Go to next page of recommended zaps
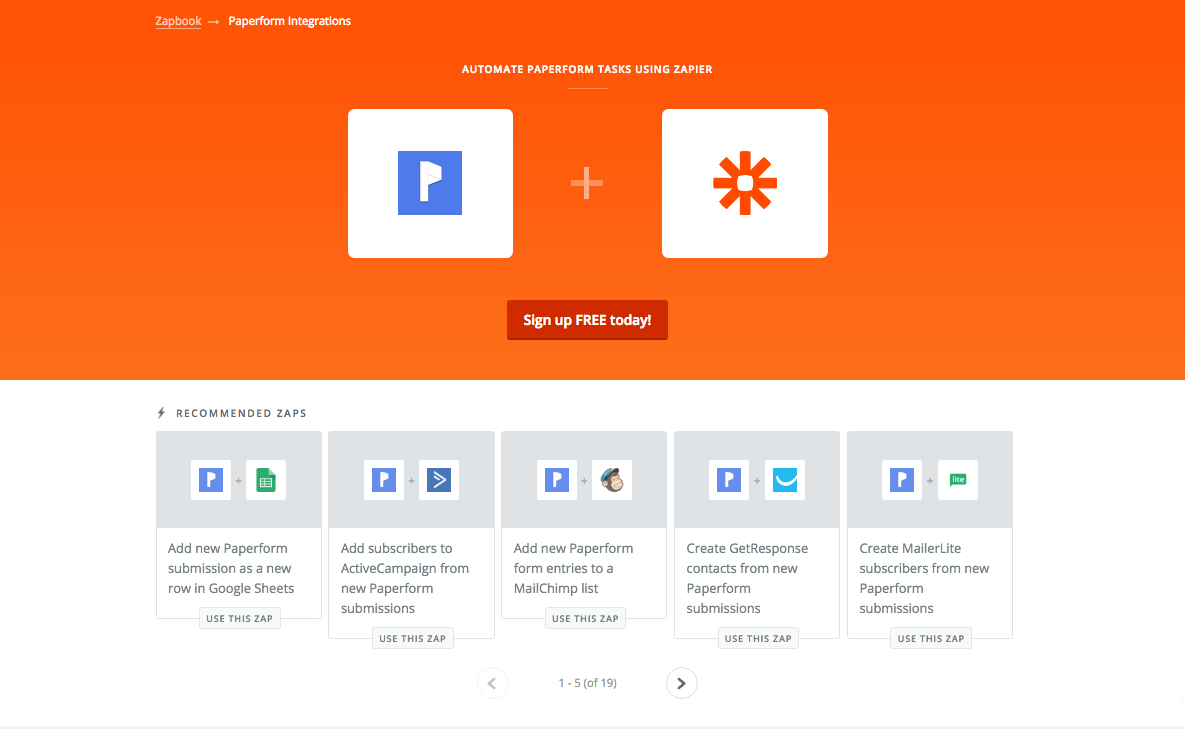1185x729 pixels. tap(682, 683)
